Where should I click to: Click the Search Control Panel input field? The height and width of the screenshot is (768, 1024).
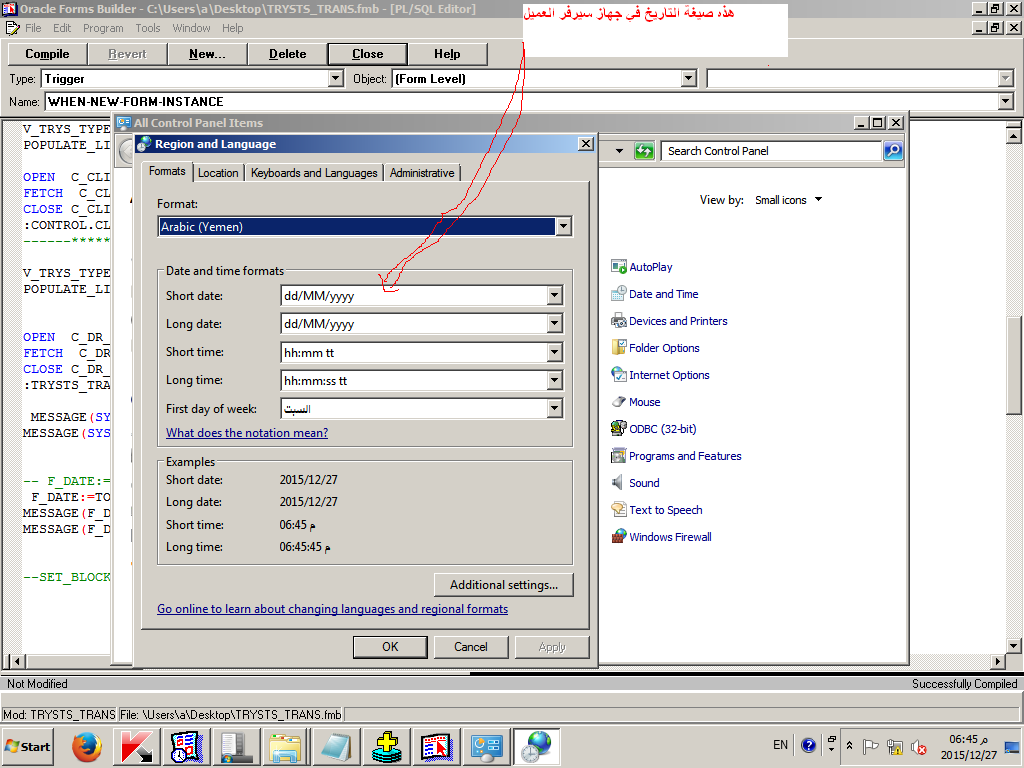click(770, 151)
